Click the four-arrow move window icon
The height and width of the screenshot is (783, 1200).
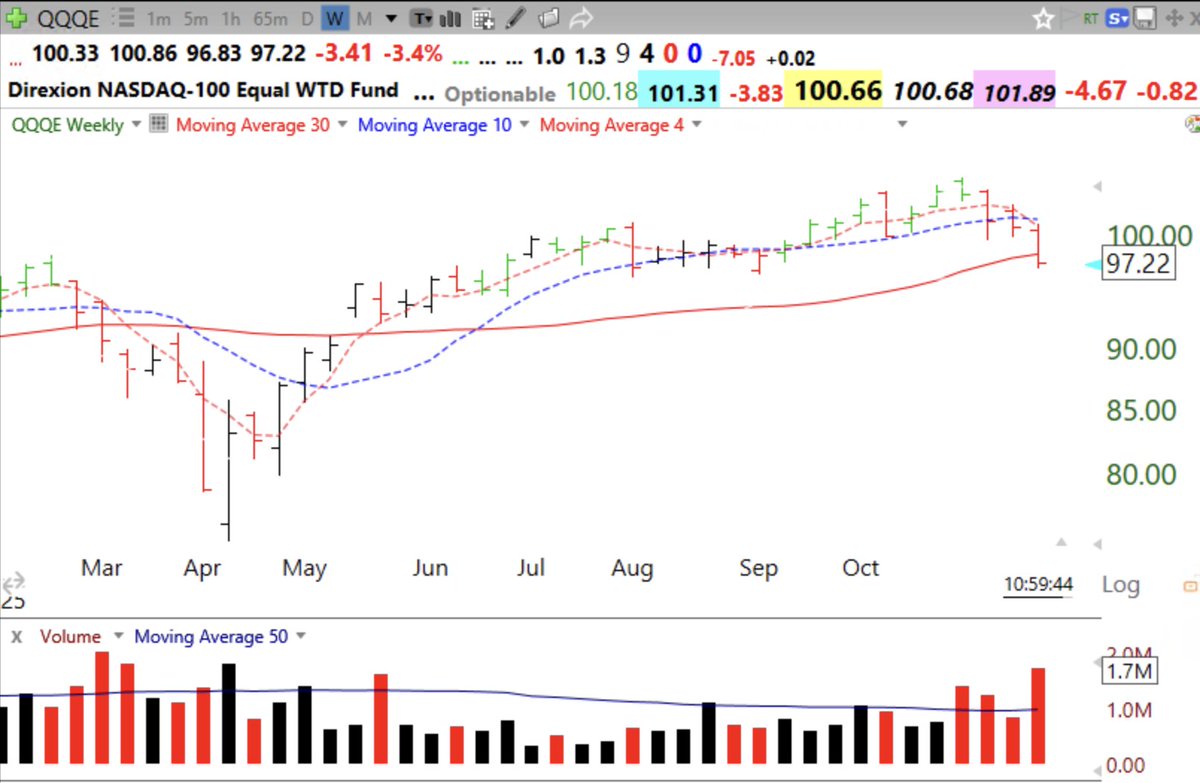click(x=1174, y=18)
